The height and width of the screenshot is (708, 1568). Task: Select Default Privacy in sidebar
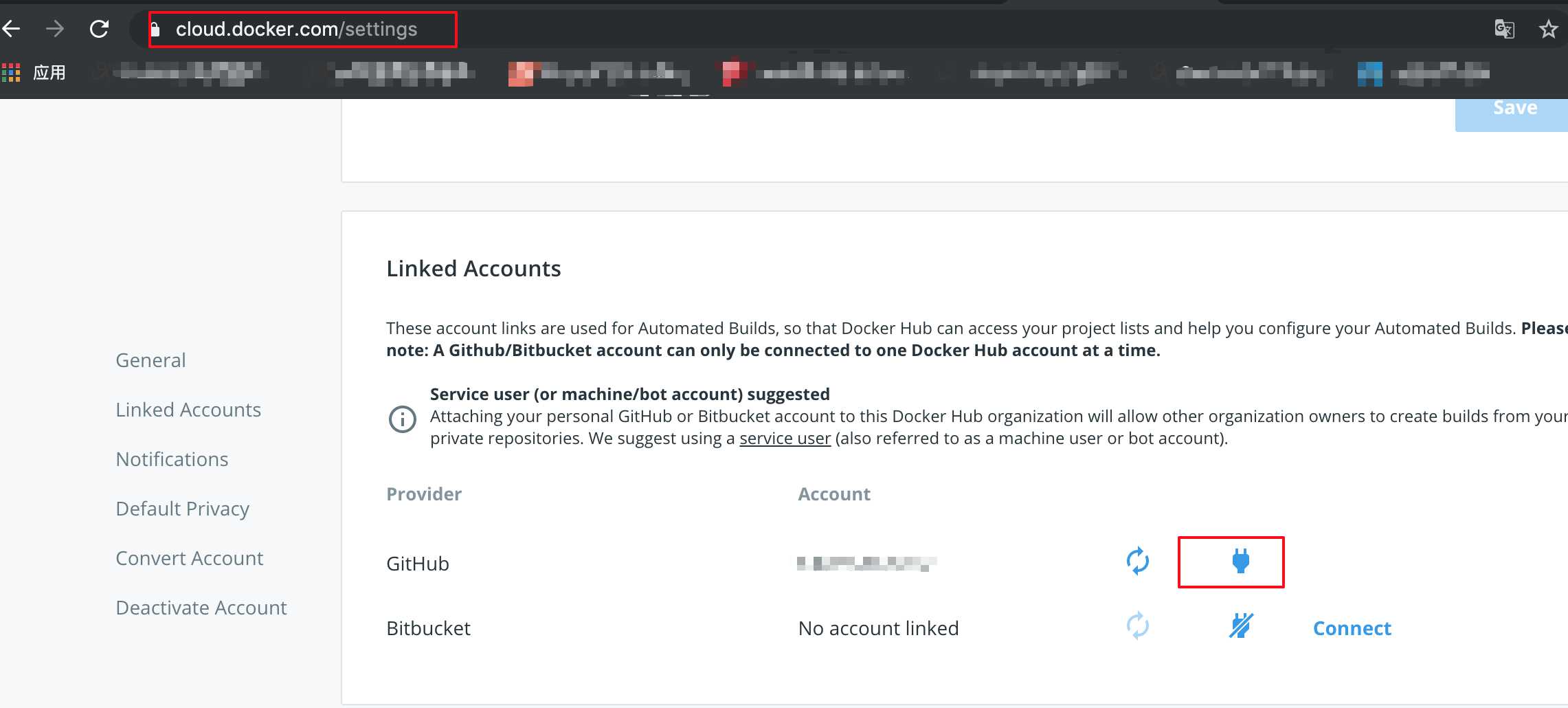click(182, 509)
